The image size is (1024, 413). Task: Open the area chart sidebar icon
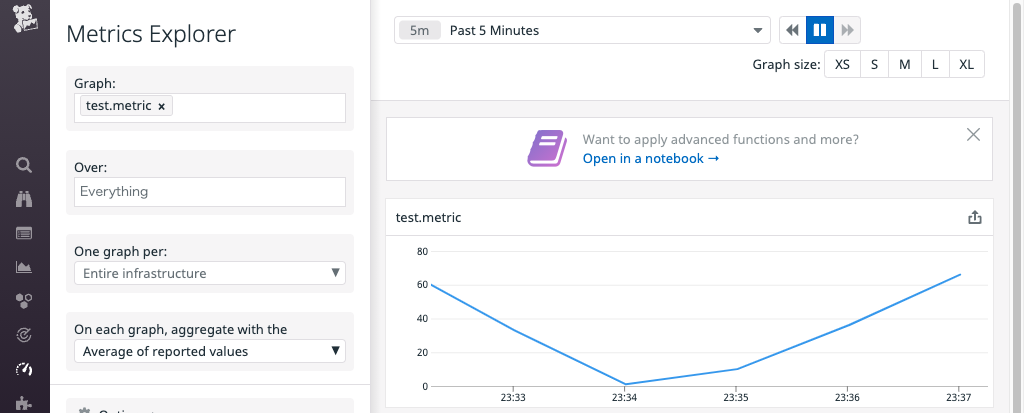(x=24, y=267)
